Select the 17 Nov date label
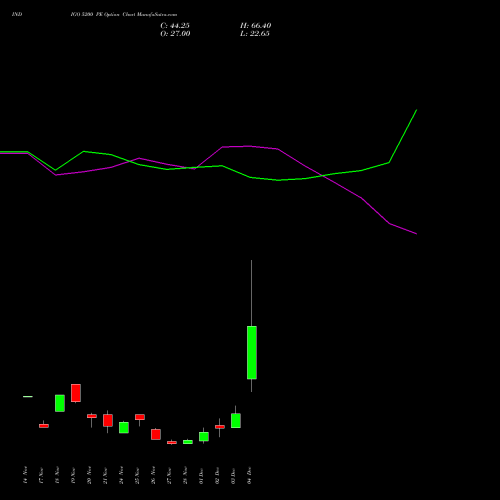The height and width of the screenshot is (500, 500). [41, 475]
